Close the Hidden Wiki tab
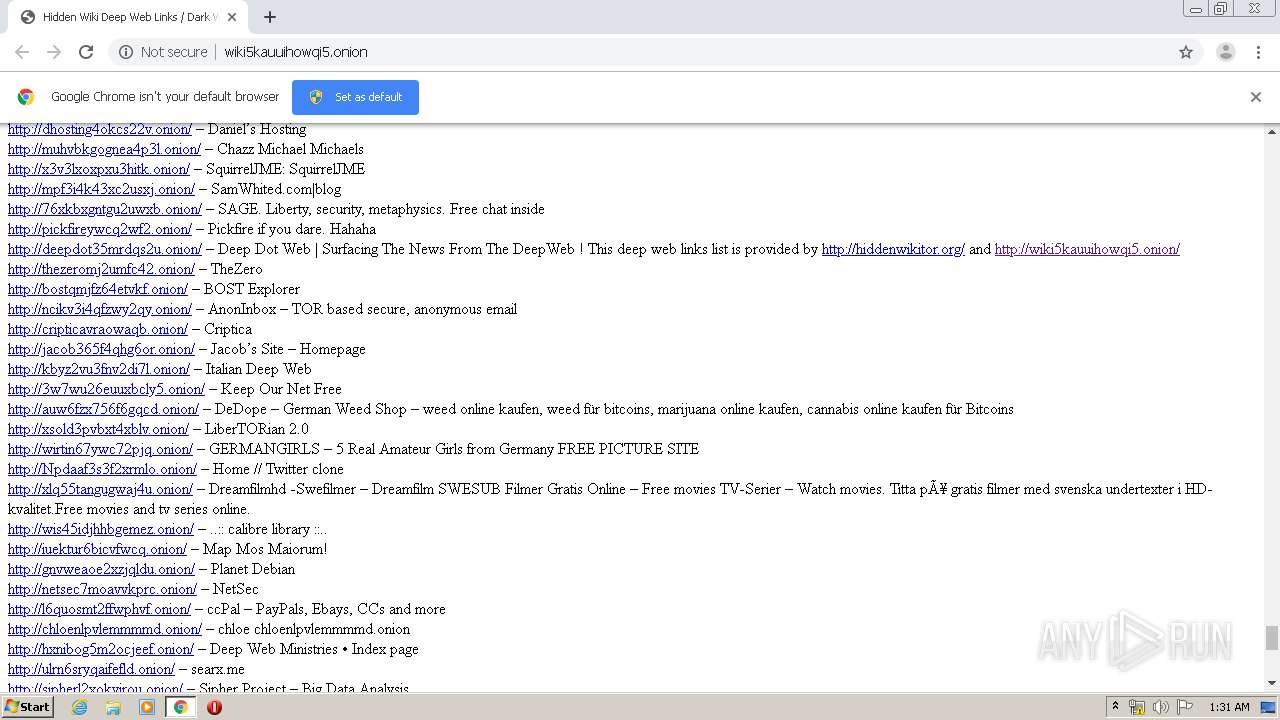1280x720 pixels. click(232, 17)
